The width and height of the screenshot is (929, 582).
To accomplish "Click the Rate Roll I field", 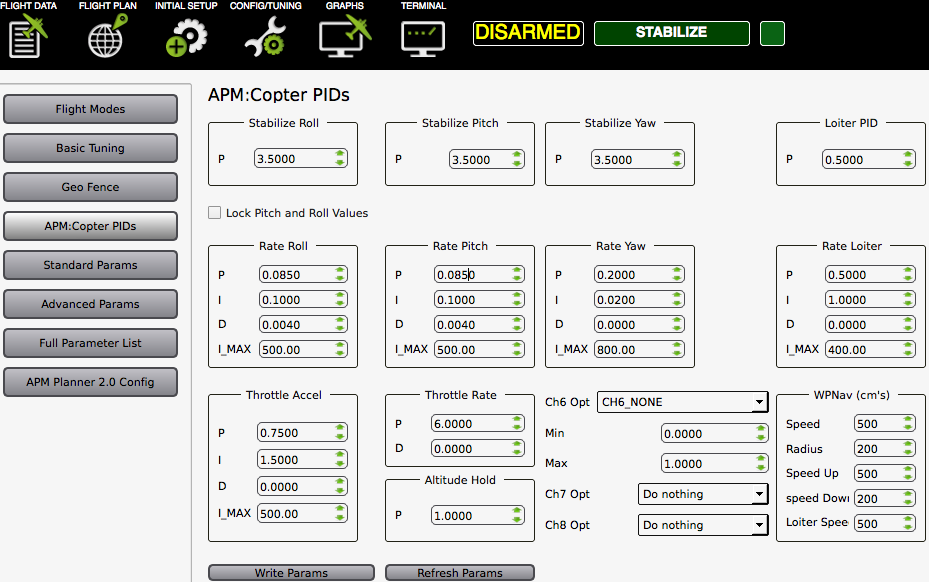I will [303, 299].
